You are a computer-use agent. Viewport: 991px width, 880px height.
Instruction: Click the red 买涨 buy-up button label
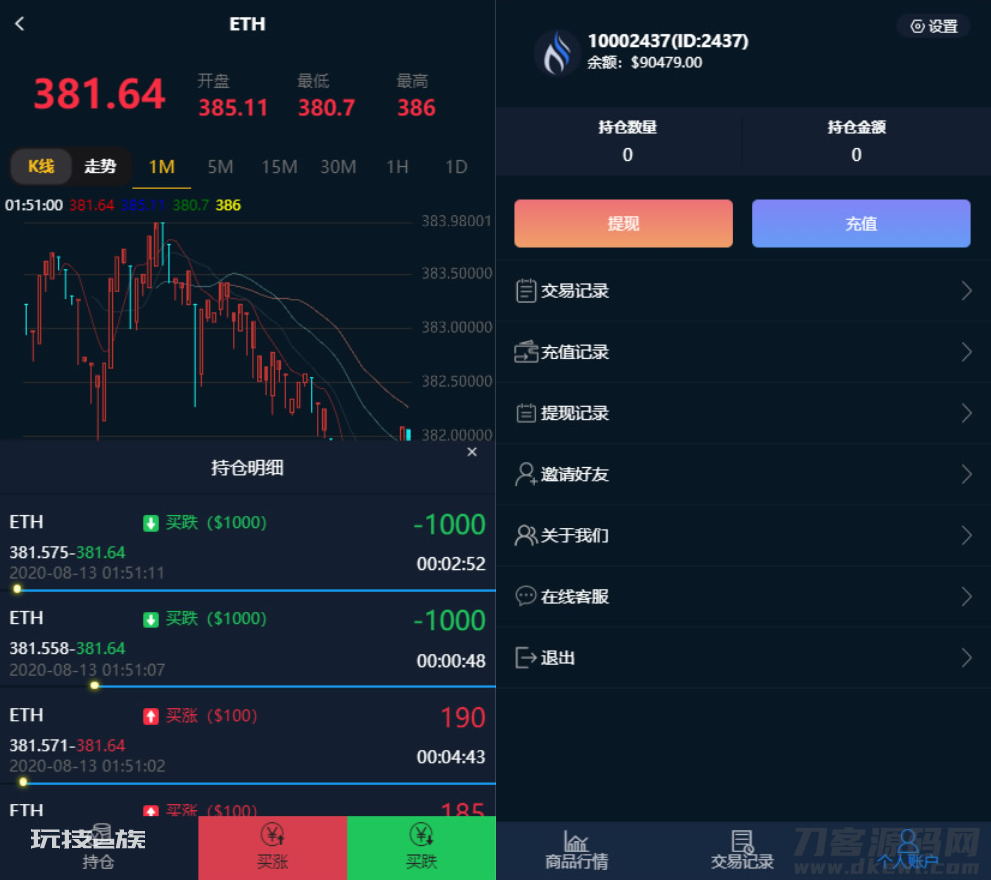(x=272, y=861)
